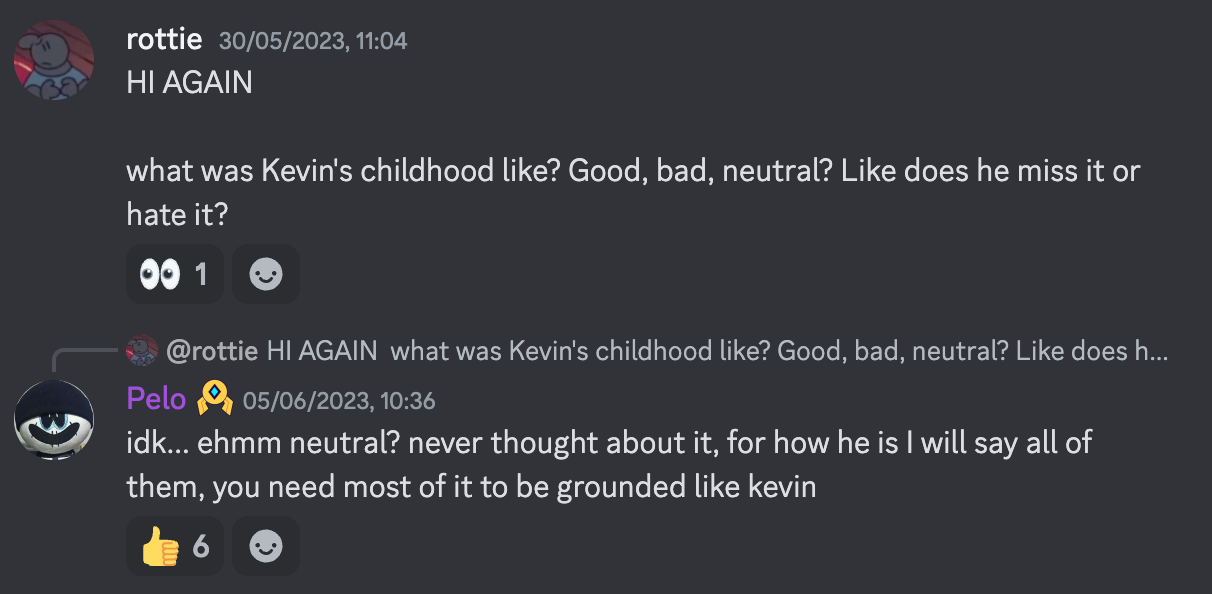Click the role badge icon beside Pelo
The image size is (1212, 594).
214,400
